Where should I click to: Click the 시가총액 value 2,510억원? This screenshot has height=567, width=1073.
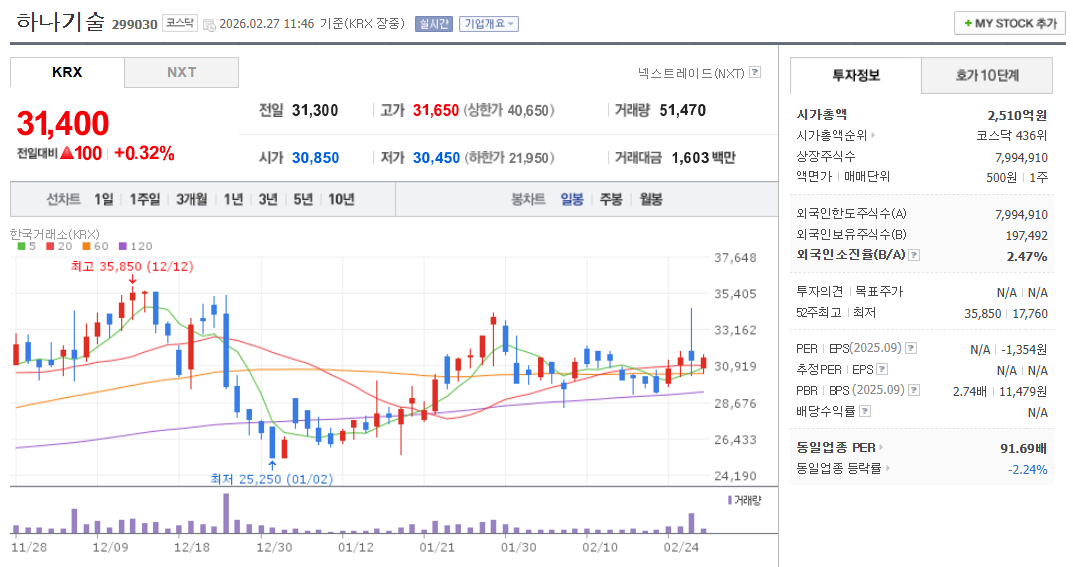pos(1017,115)
